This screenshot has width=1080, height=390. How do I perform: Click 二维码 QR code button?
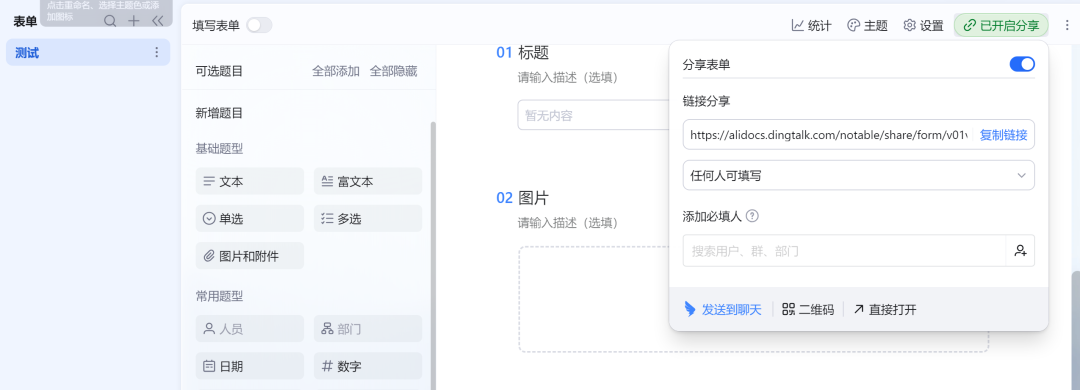808,309
